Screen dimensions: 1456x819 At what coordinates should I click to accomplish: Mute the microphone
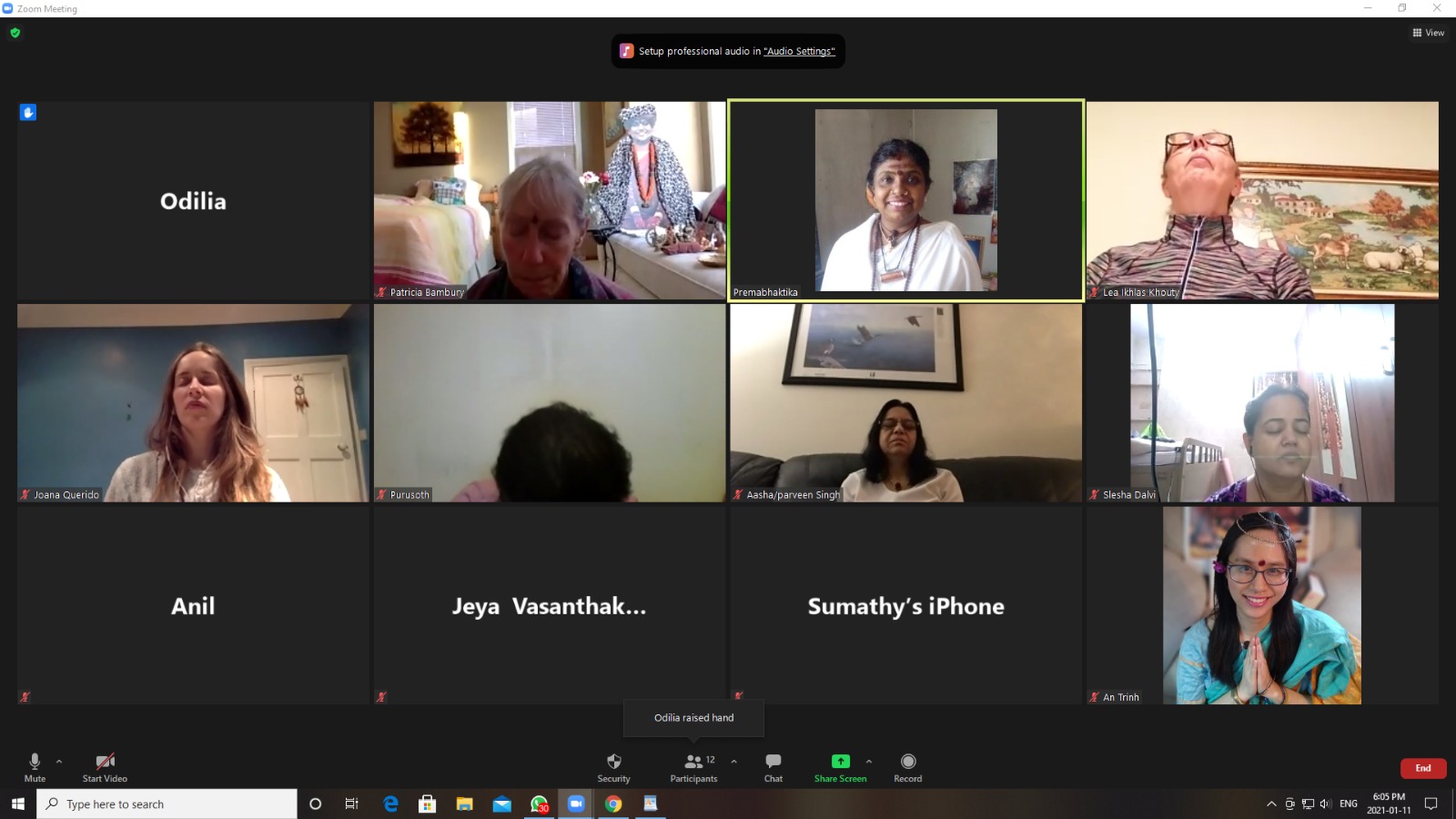tap(35, 763)
